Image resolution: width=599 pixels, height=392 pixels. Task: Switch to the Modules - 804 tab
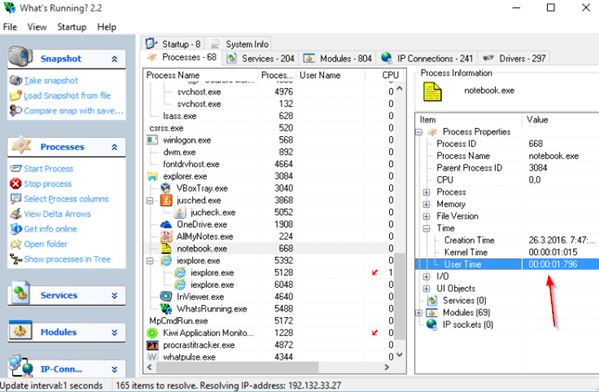click(x=337, y=58)
